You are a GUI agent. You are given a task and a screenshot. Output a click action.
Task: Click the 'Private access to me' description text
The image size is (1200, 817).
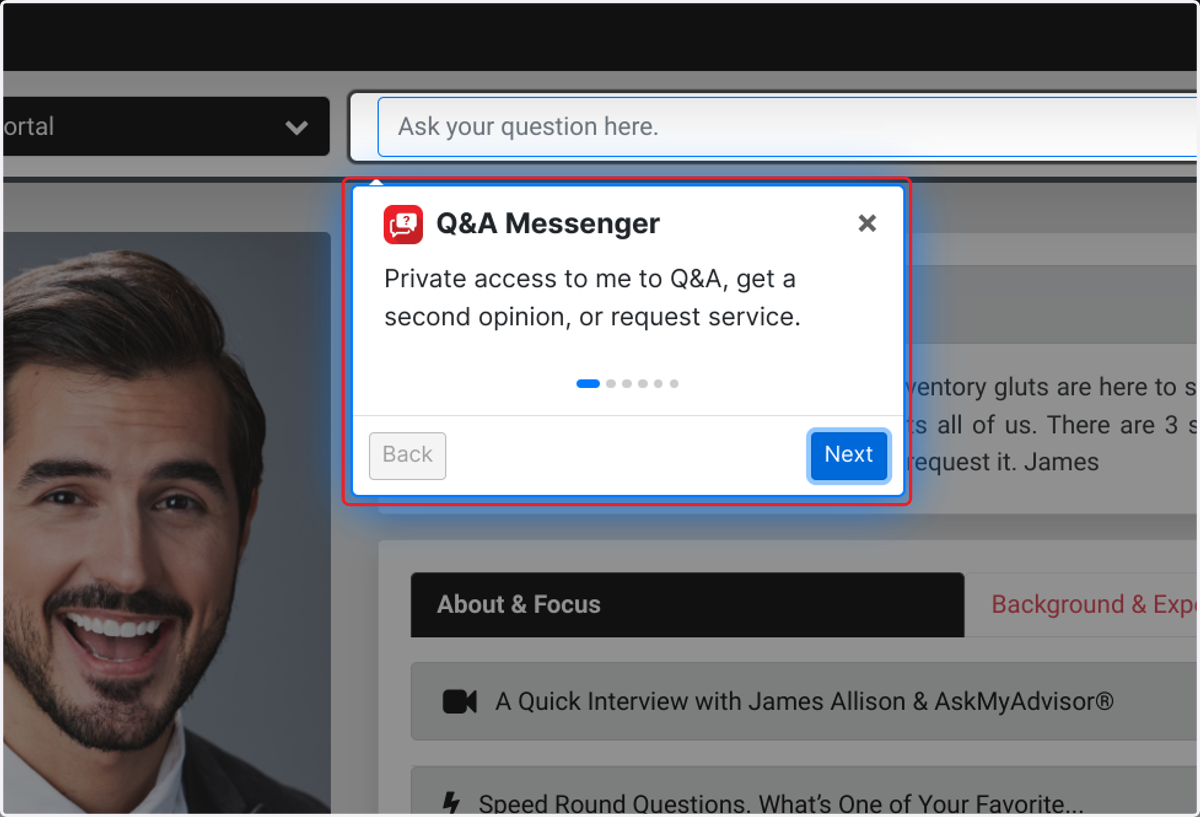pos(592,298)
